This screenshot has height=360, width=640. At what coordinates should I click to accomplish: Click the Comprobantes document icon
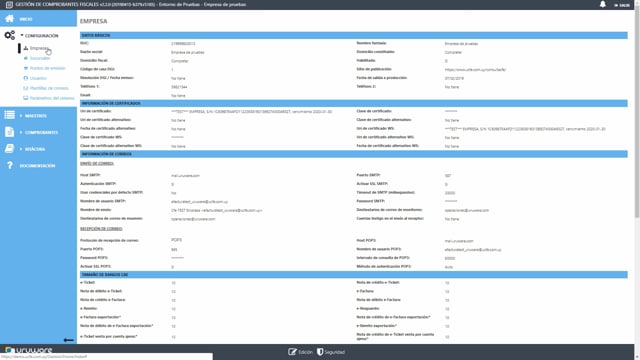point(9,132)
